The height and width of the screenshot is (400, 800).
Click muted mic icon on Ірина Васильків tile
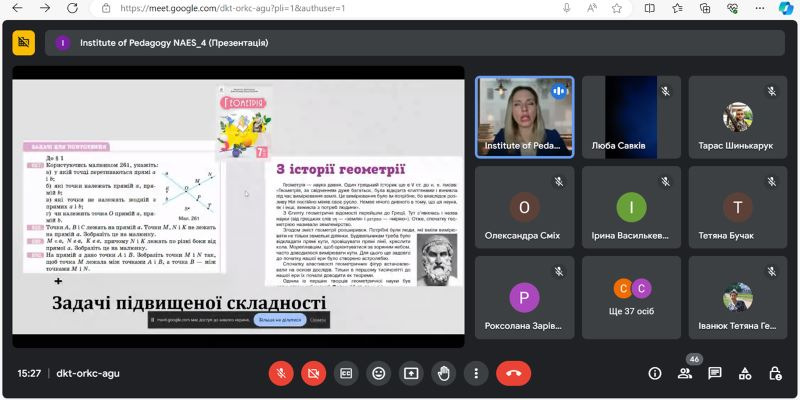(665, 182)
